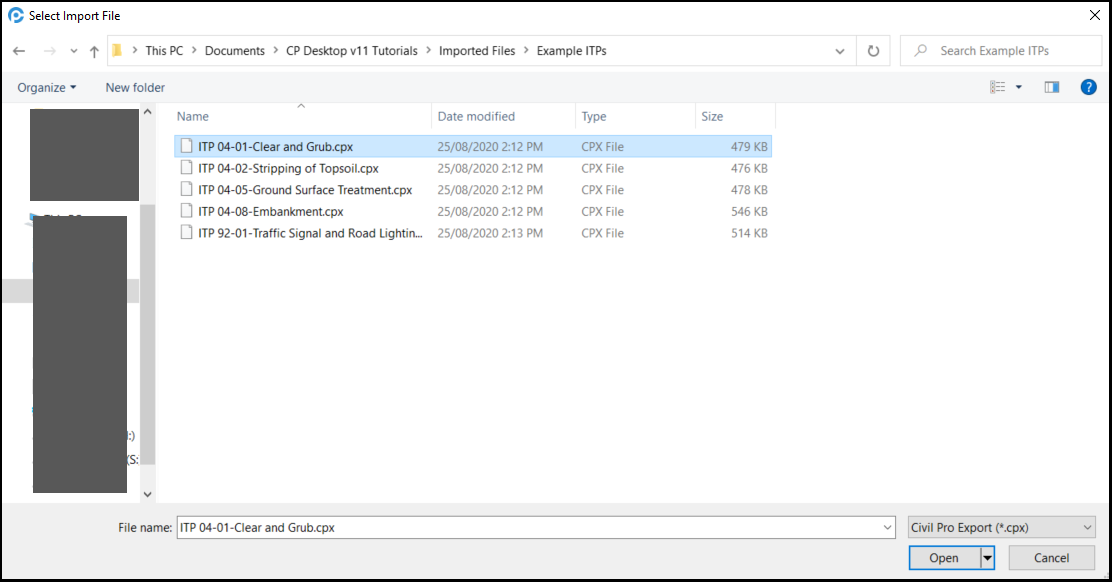The height and width of the screenshot is (582, 1112).
Task: Click the ITP 04-08-Embankment.cpx file icon
Action: coord(186,211)
